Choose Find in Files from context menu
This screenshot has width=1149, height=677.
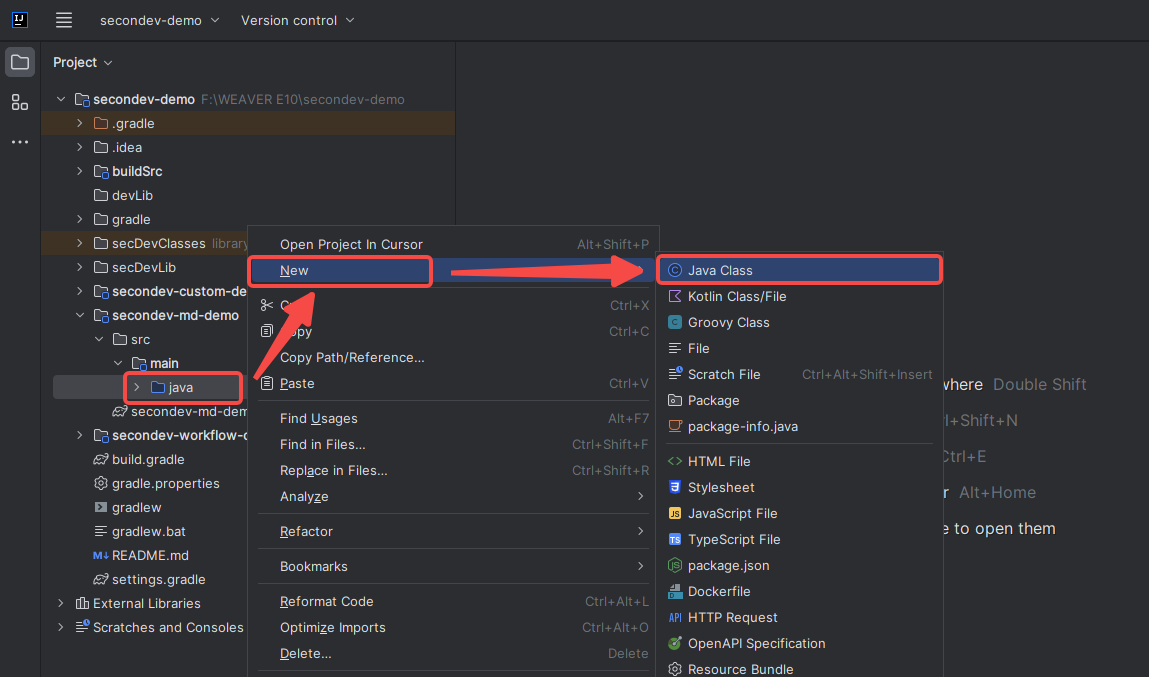tap(322, 444)
